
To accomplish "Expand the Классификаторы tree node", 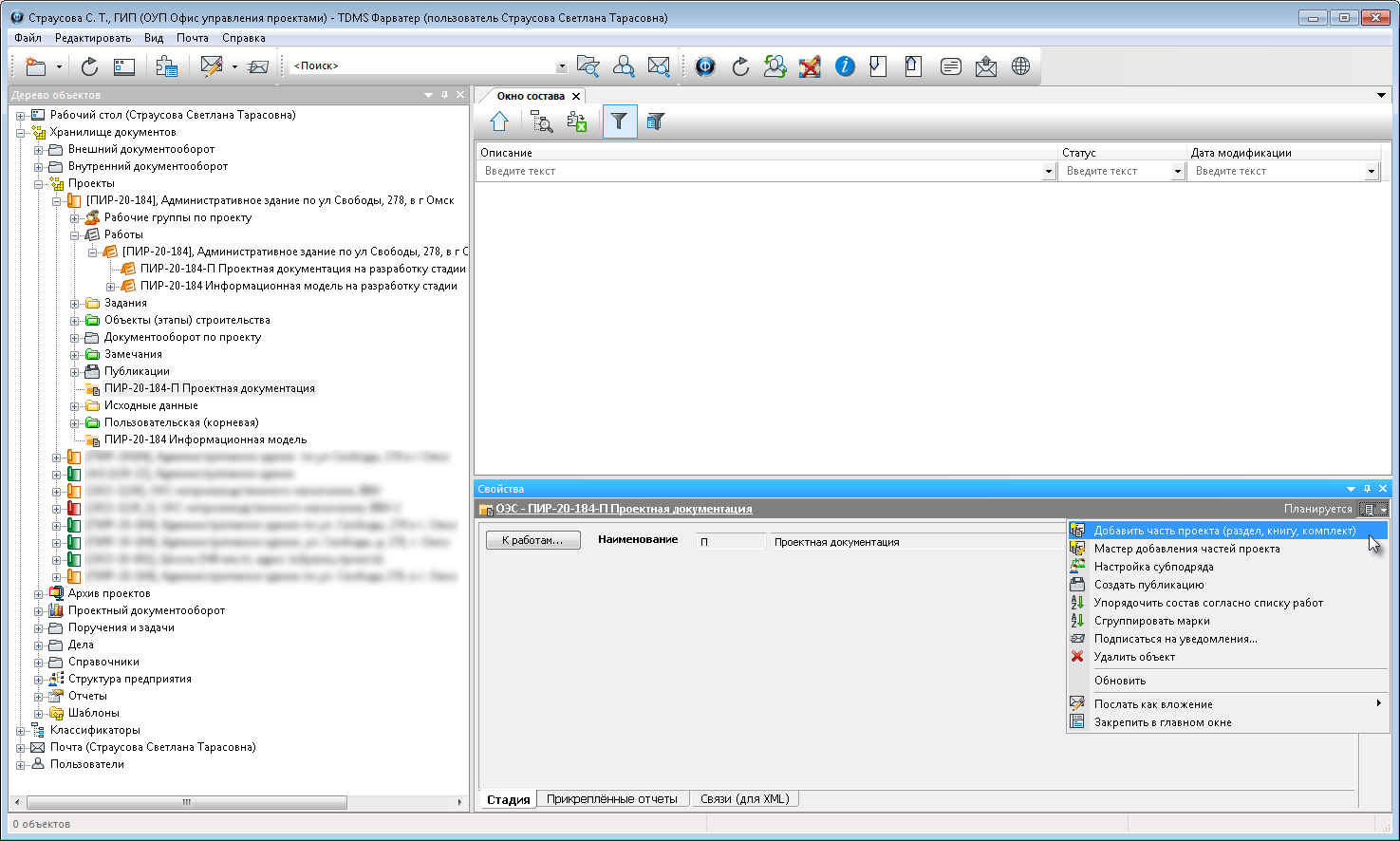I will (x=21, y=731).
